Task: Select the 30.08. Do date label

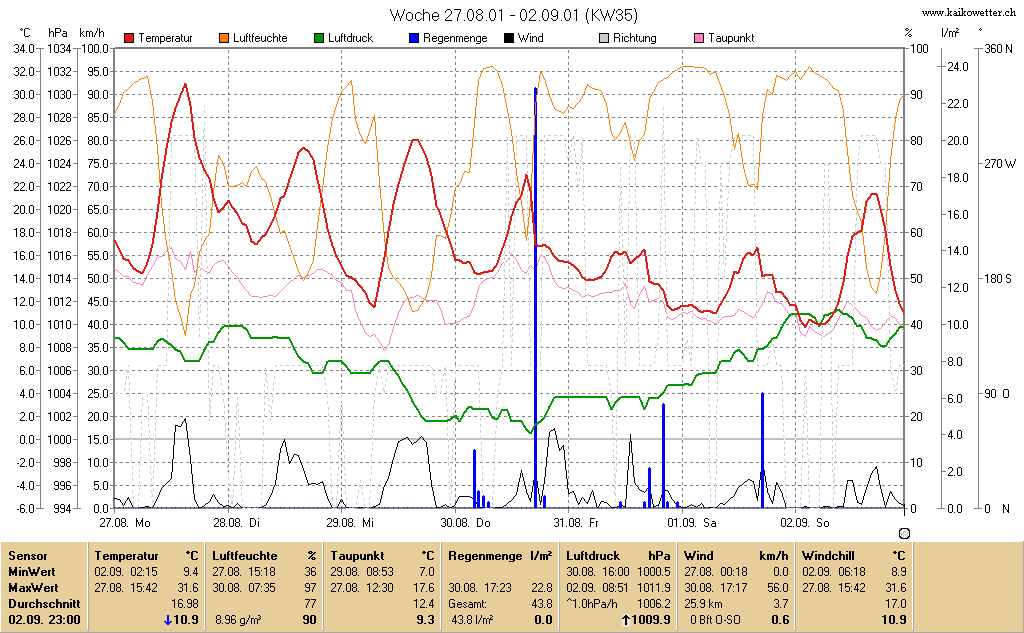Action: [x=466, y=523]
